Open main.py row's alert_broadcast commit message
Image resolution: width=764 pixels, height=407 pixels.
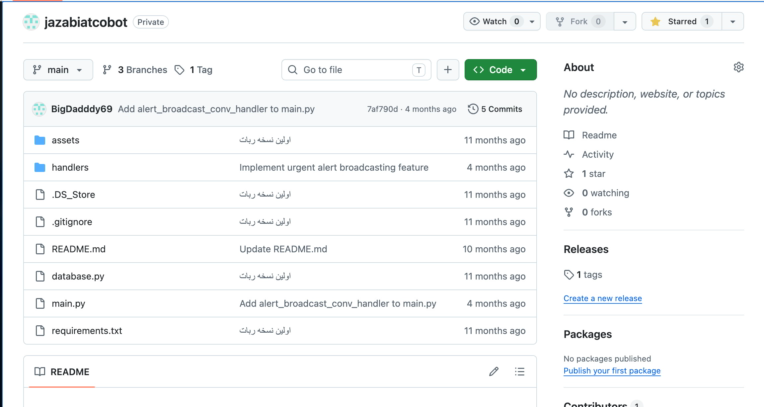338,303
